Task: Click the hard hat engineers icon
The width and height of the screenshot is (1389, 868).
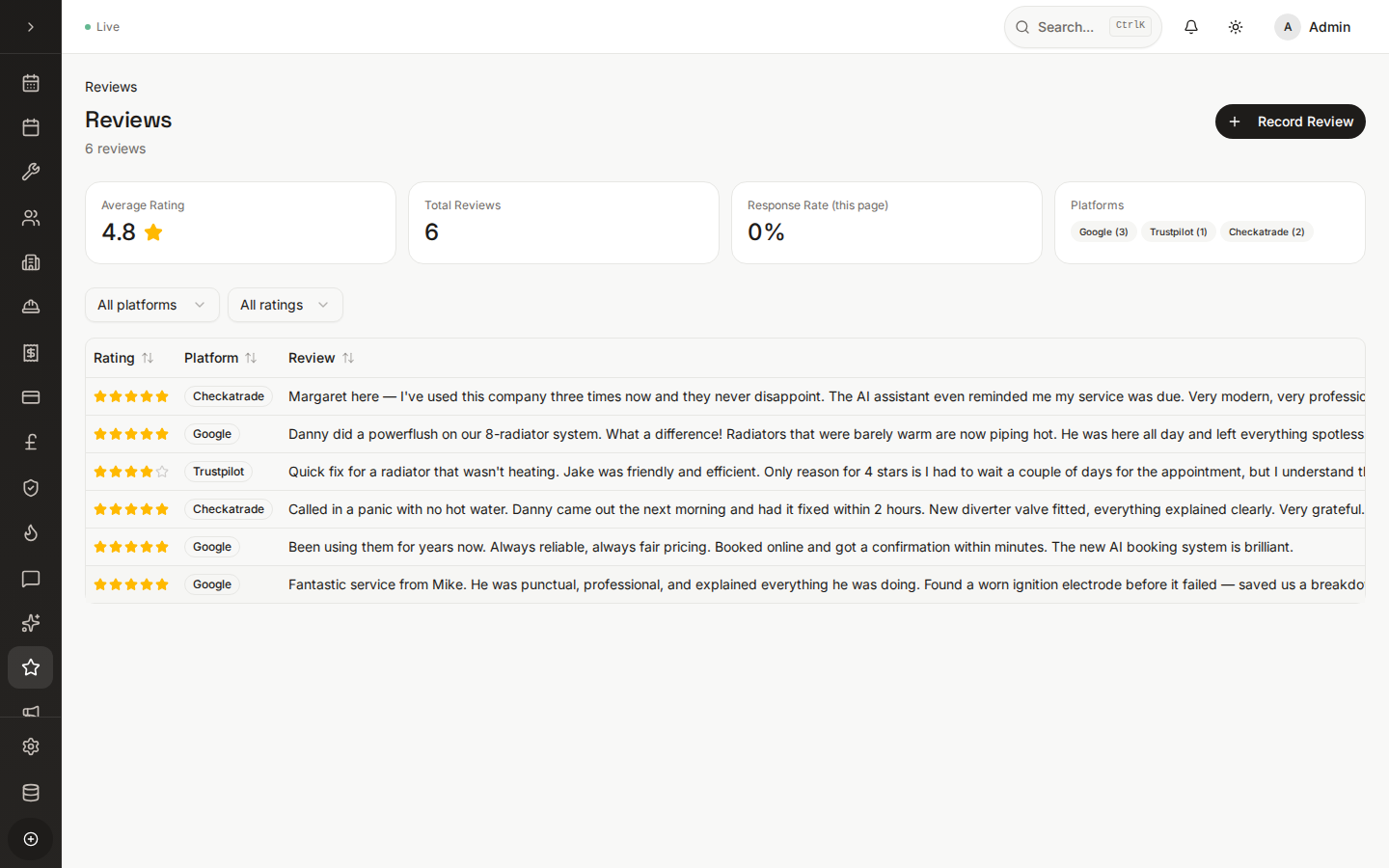Action: pos(31,306)
